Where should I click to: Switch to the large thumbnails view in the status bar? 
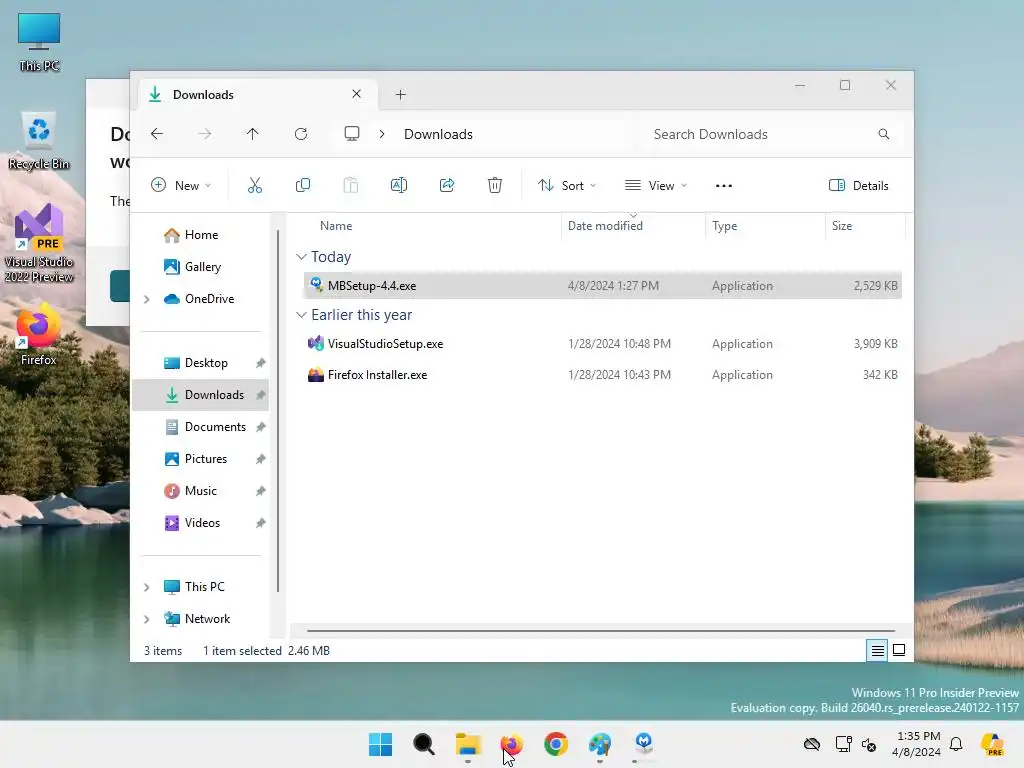click(x=899, y=650)
